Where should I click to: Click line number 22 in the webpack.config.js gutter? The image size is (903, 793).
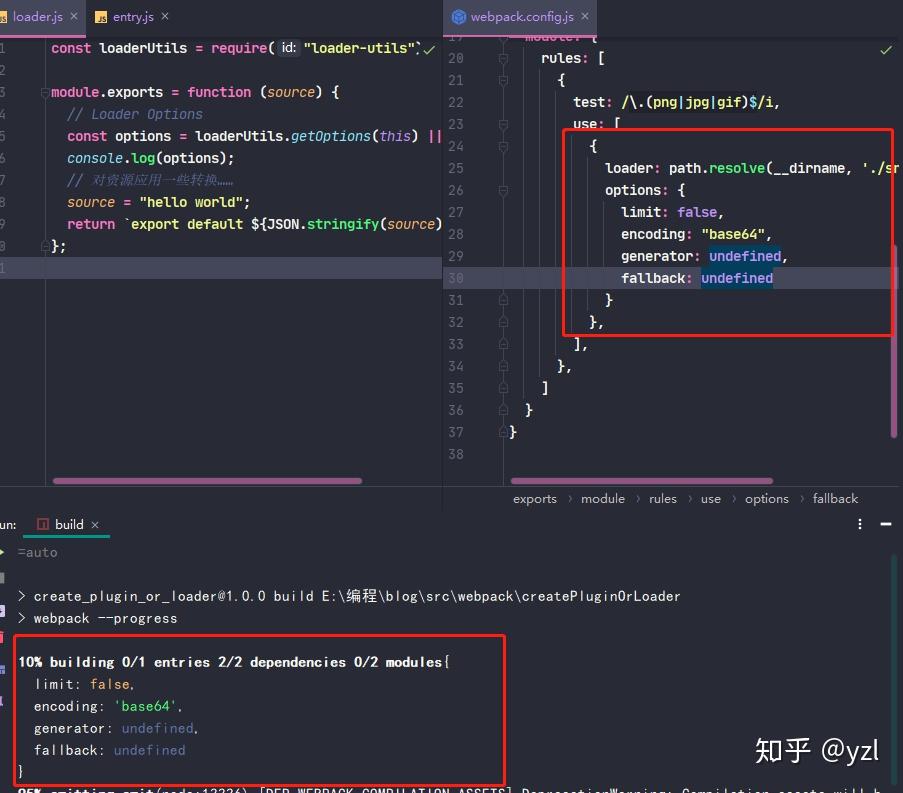tap(456, 102)
